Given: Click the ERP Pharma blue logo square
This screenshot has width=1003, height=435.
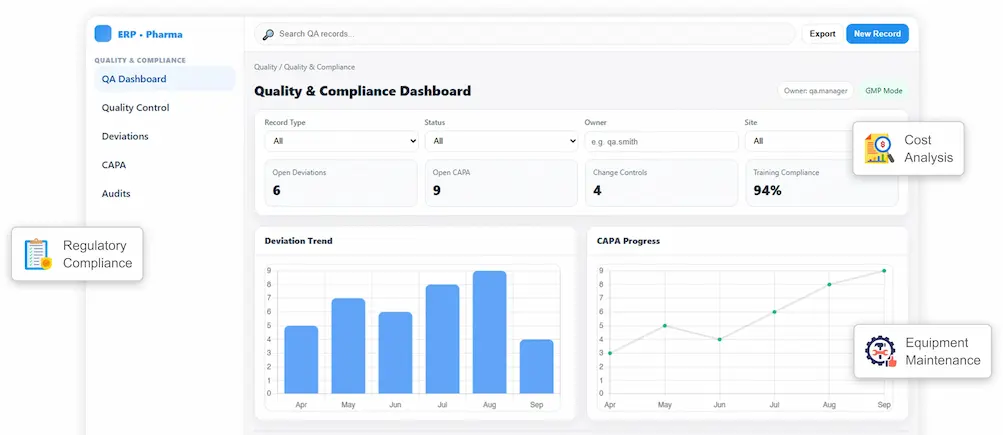Looking at the screenshot, I should 103,33.
